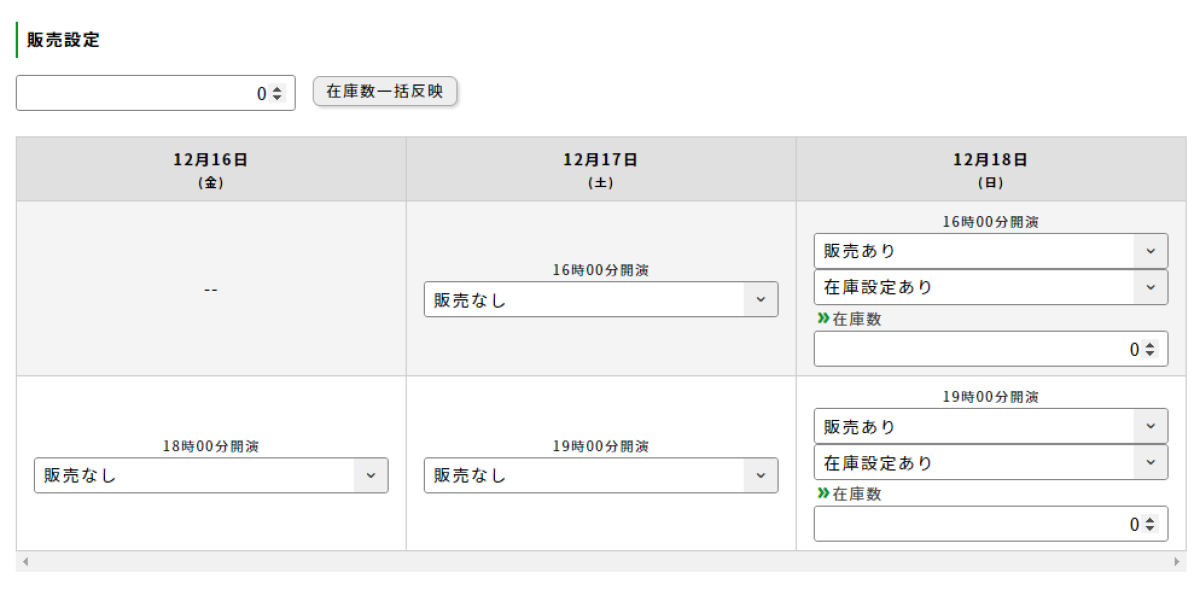The width and height of the screenshot is (1200, 590).
Task: Click the 12月16日 (金) column header
Action: point(210,169)
